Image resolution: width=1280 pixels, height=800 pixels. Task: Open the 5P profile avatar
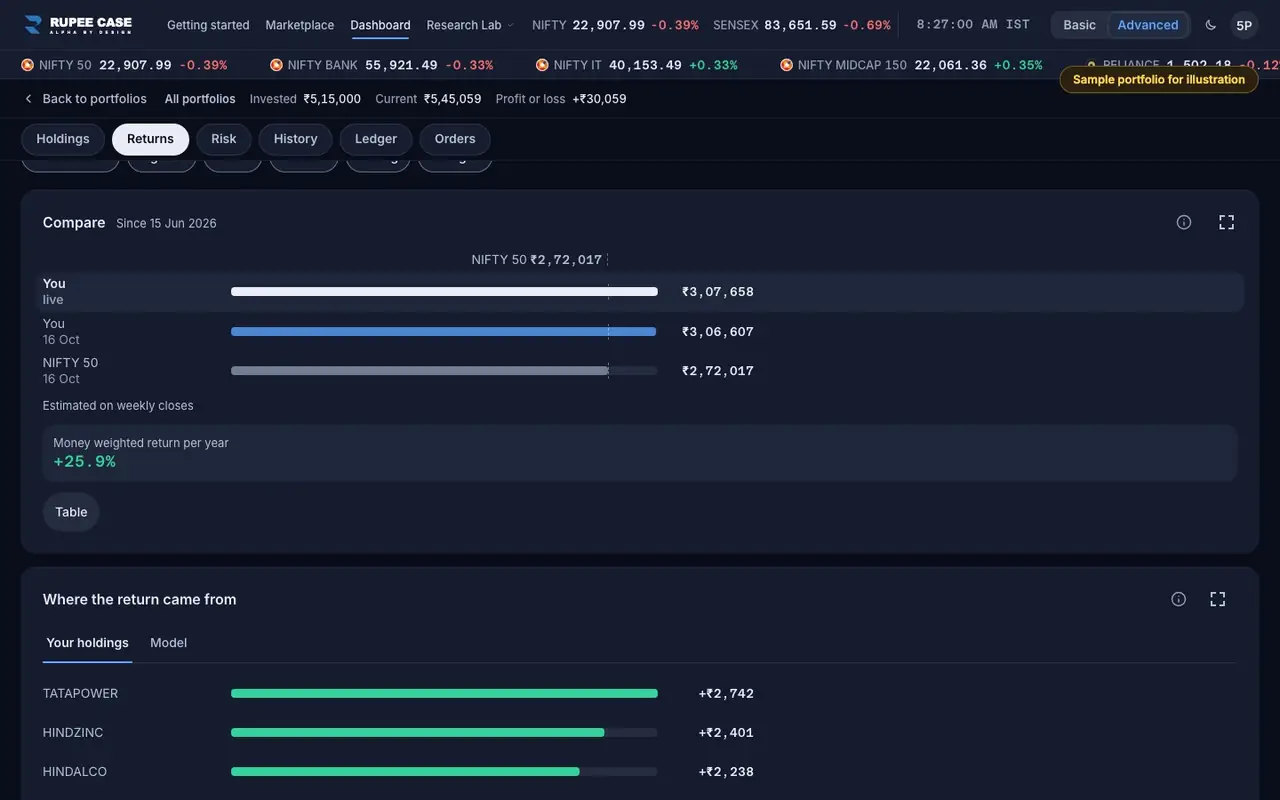pos(1244,25)
